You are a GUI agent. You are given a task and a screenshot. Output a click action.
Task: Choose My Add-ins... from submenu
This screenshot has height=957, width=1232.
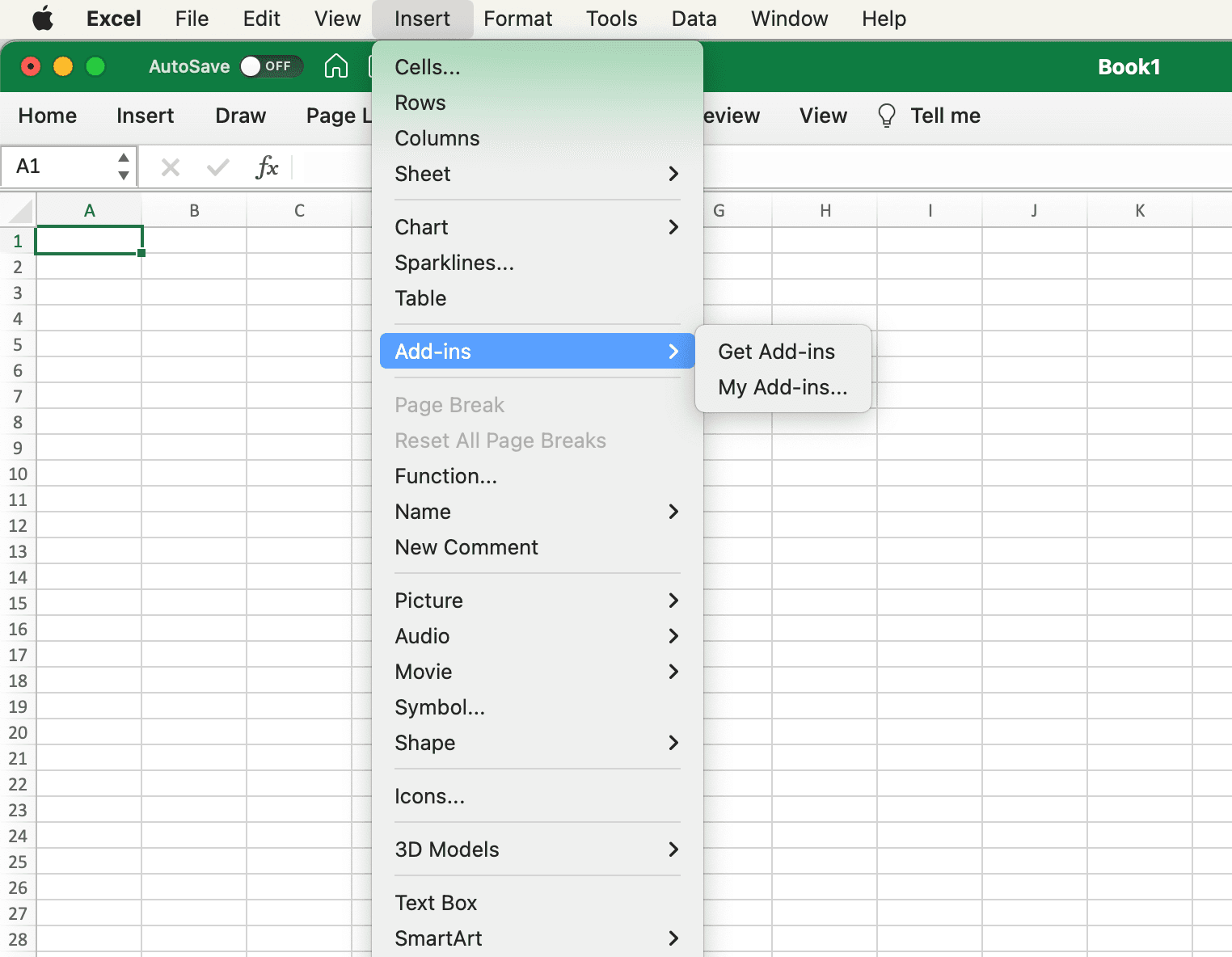tap(783, 387)
